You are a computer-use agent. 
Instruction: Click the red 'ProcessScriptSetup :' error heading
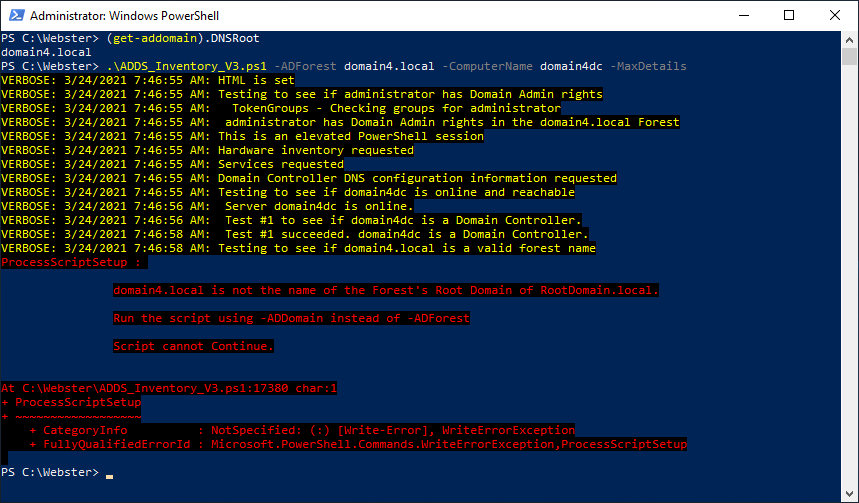[73, 262]
